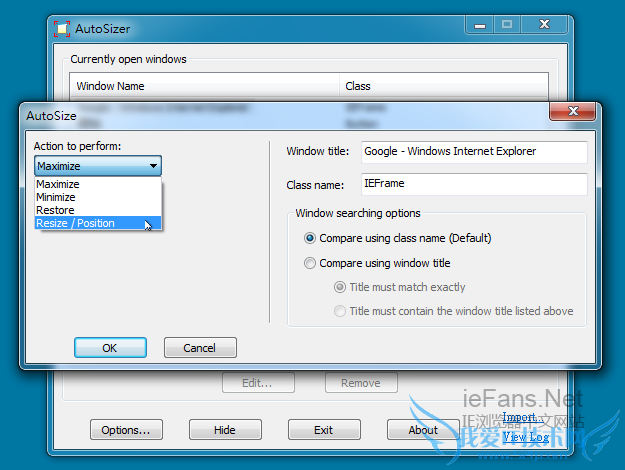Select Compare using window title option
The height and width of the screenshot is (470, 625).
377,263
